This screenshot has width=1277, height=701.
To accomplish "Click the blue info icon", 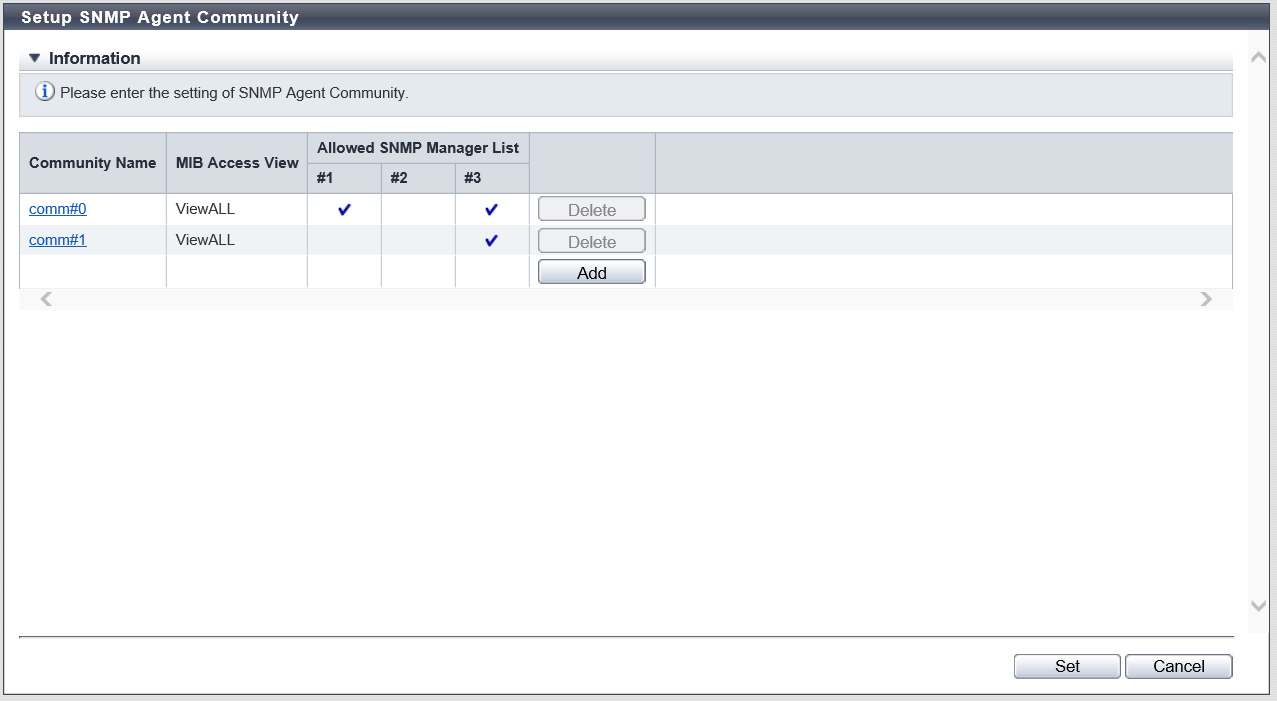I will [x=45, y=93].
